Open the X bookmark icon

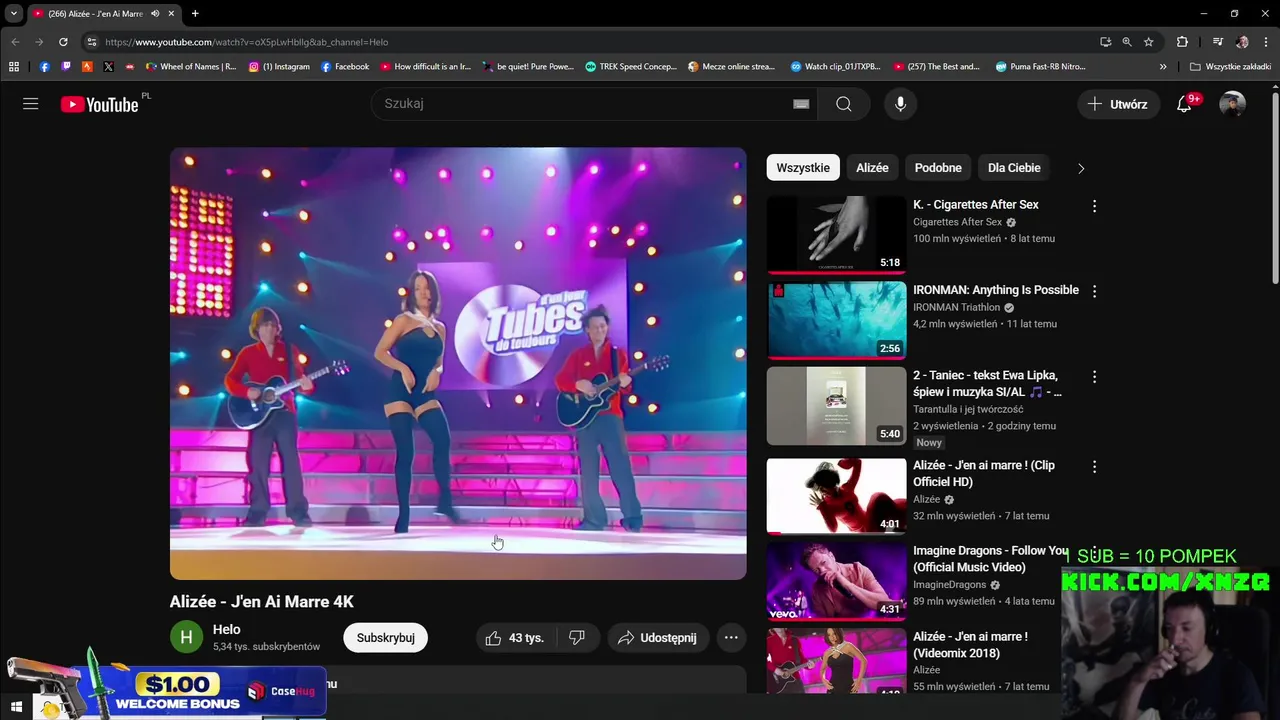[109, 67]
